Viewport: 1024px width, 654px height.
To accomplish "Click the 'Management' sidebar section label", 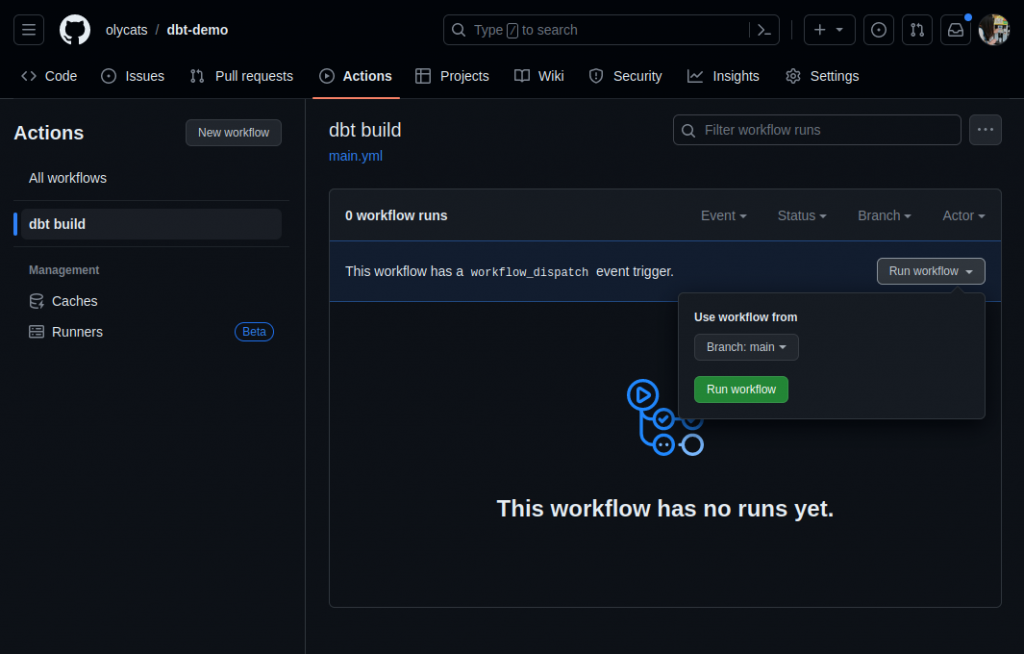I will 64,270.
